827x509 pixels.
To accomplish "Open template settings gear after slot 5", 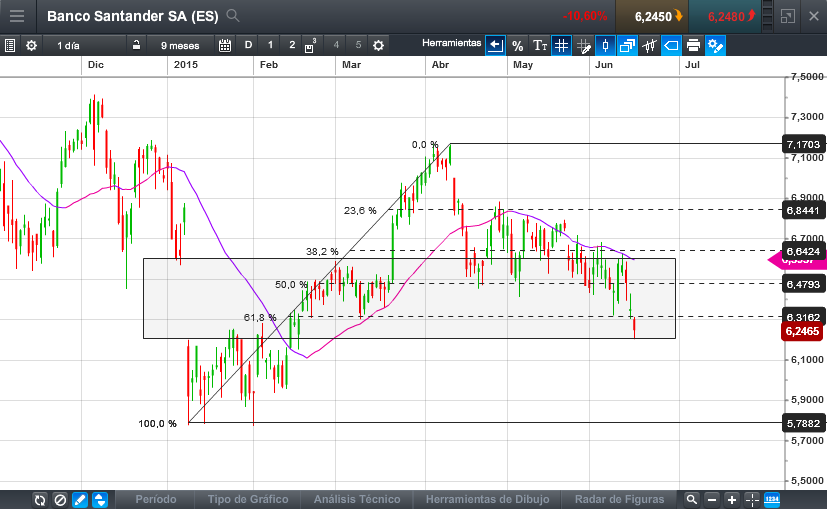I will (x=378, y=45).
